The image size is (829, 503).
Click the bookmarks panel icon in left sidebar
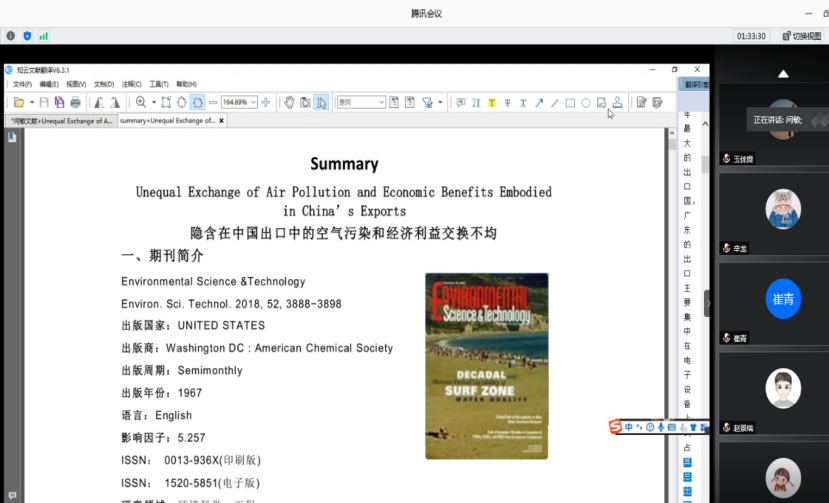pyautogui.click(x=12, y=137)
